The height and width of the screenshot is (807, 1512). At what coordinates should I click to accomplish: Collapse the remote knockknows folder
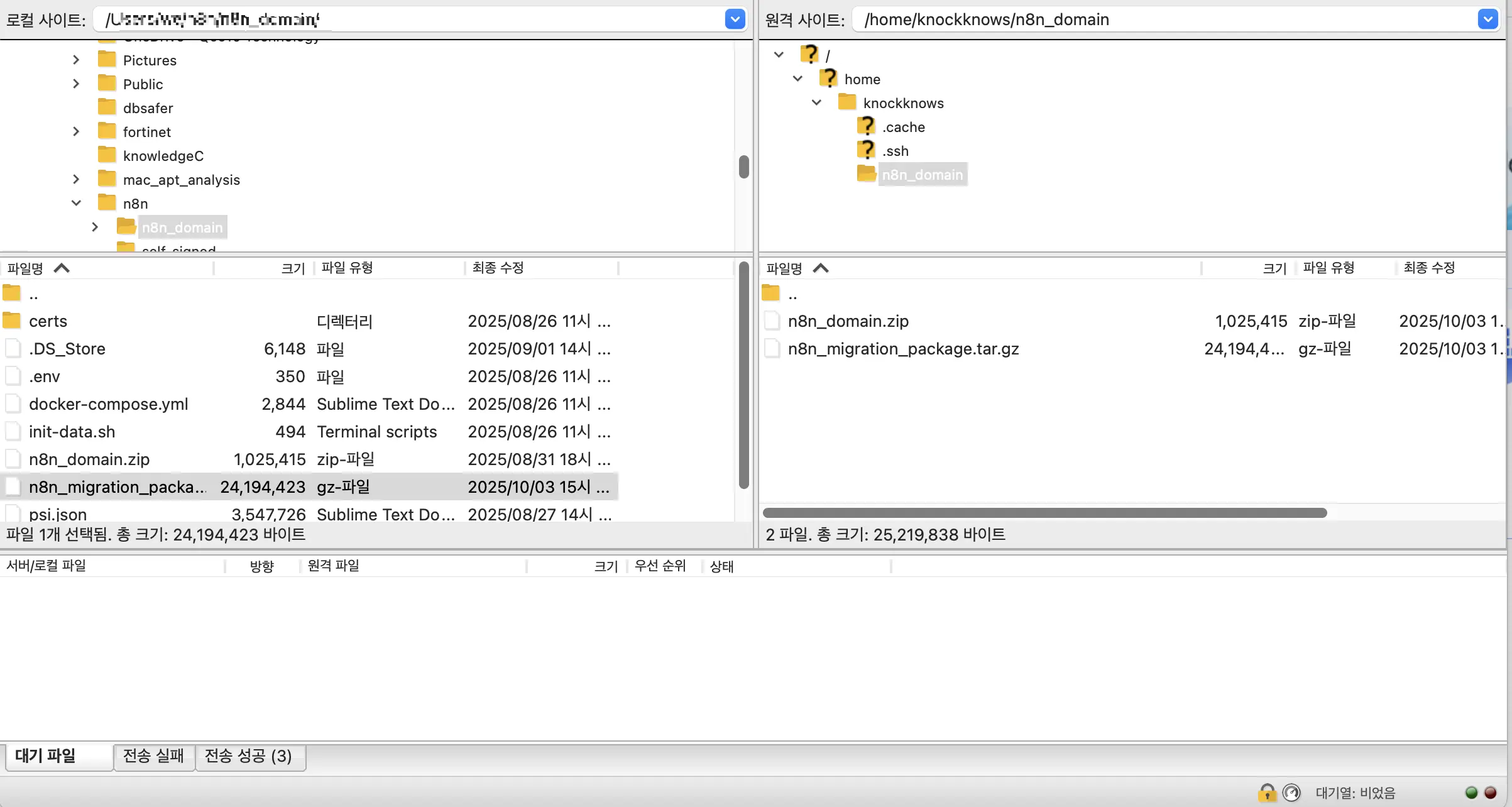(816, 102)
